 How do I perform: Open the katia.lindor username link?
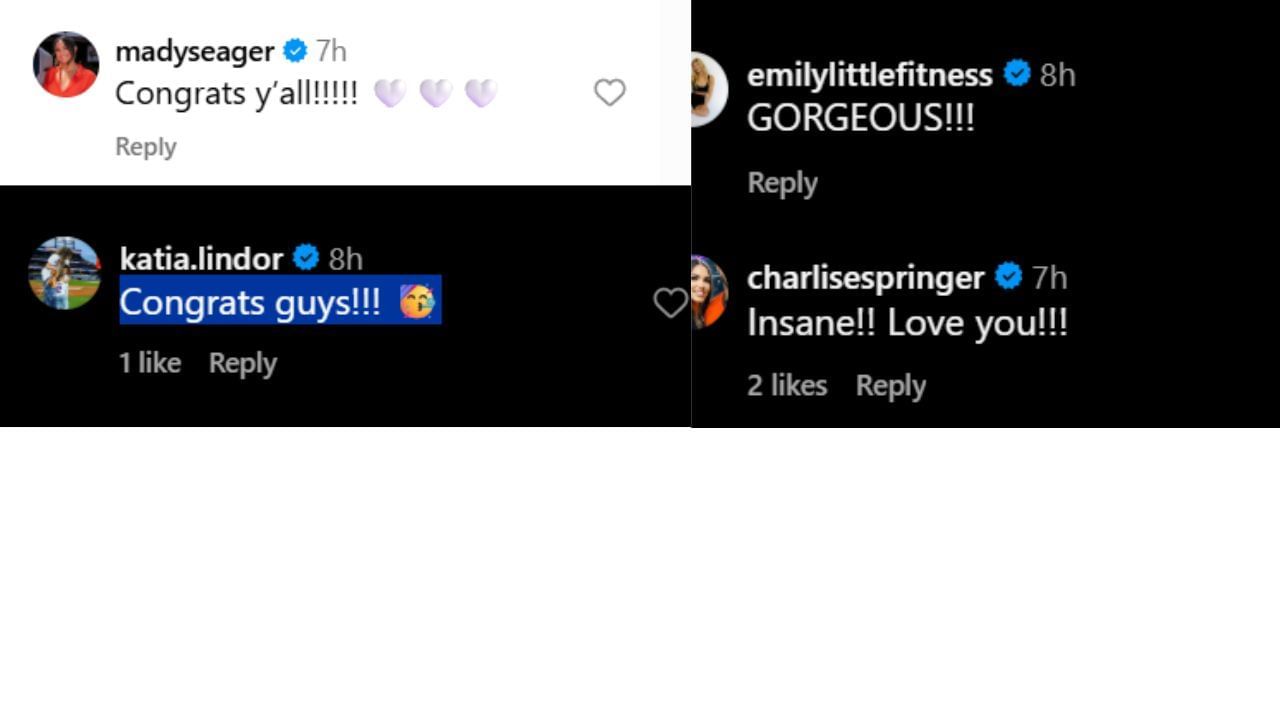(x=201, y=259)
